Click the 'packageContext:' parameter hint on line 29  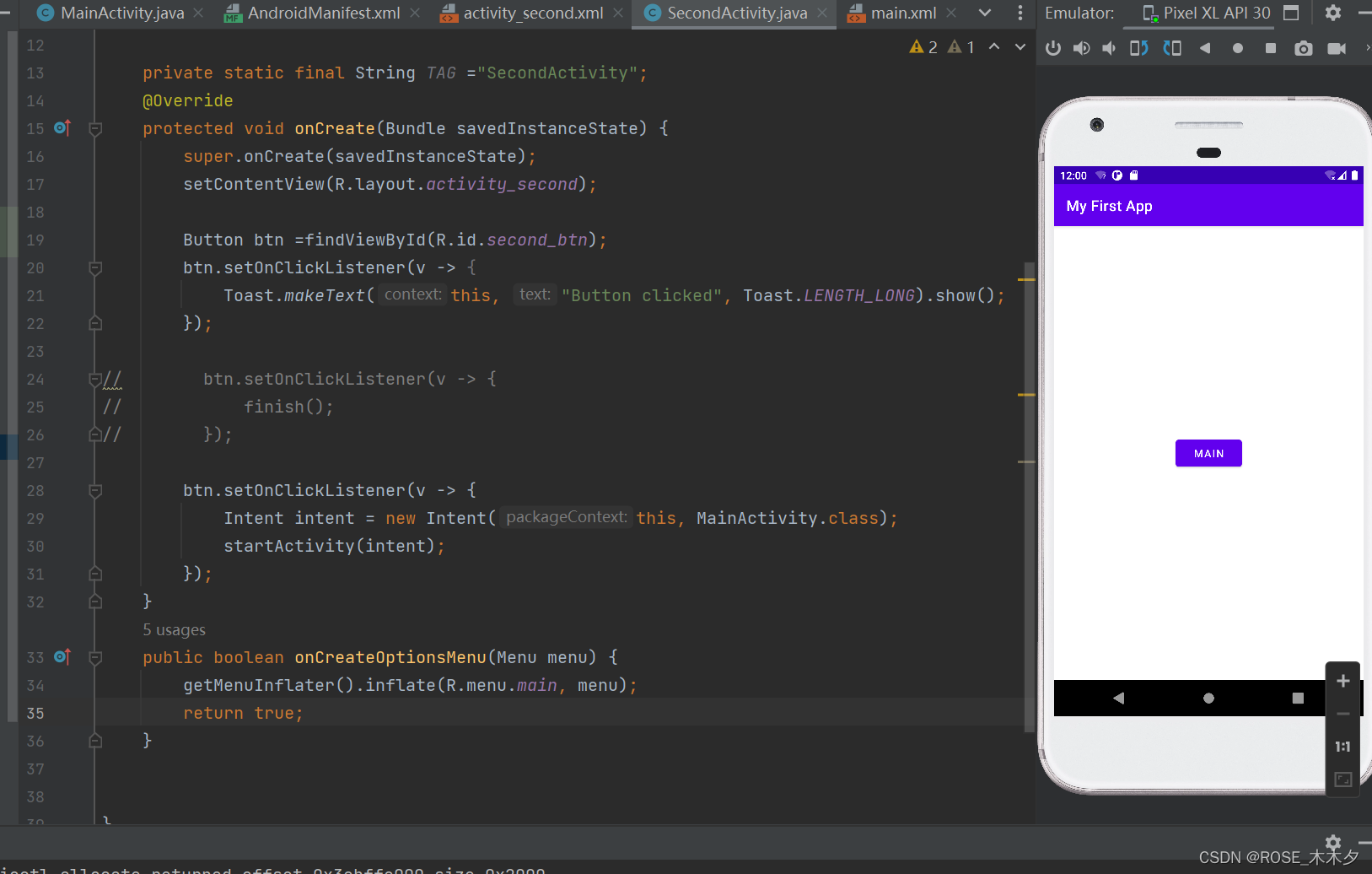pyautogui.click(x=566, y=517)
